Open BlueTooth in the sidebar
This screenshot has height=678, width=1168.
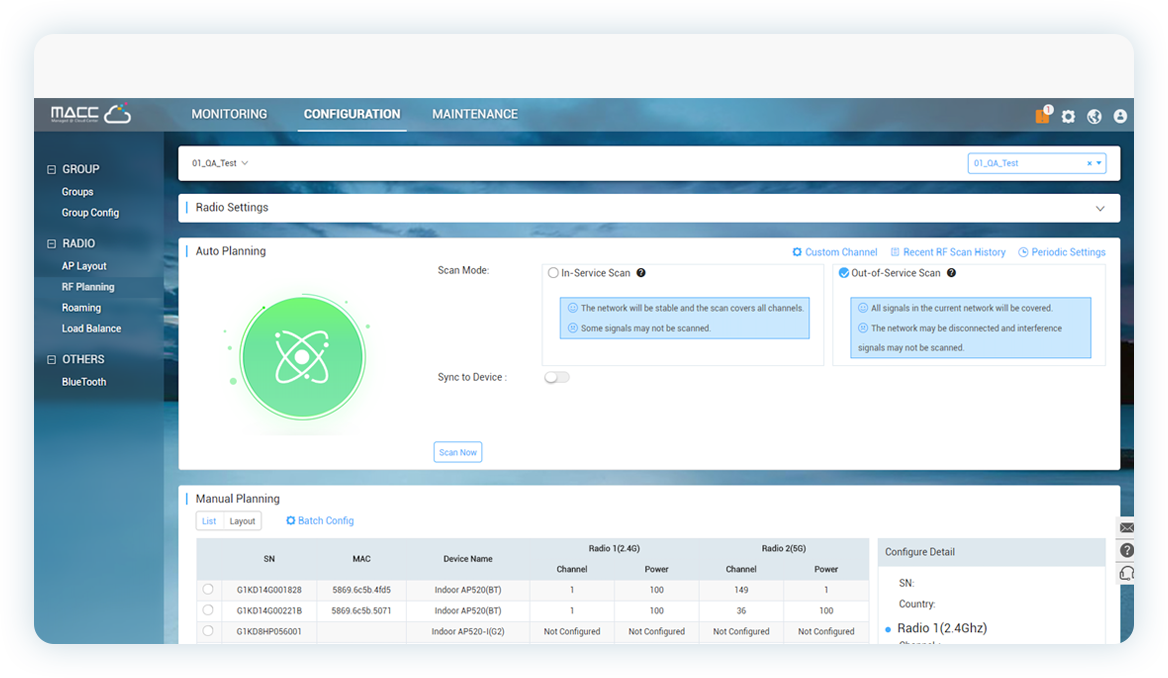point(84,381)
